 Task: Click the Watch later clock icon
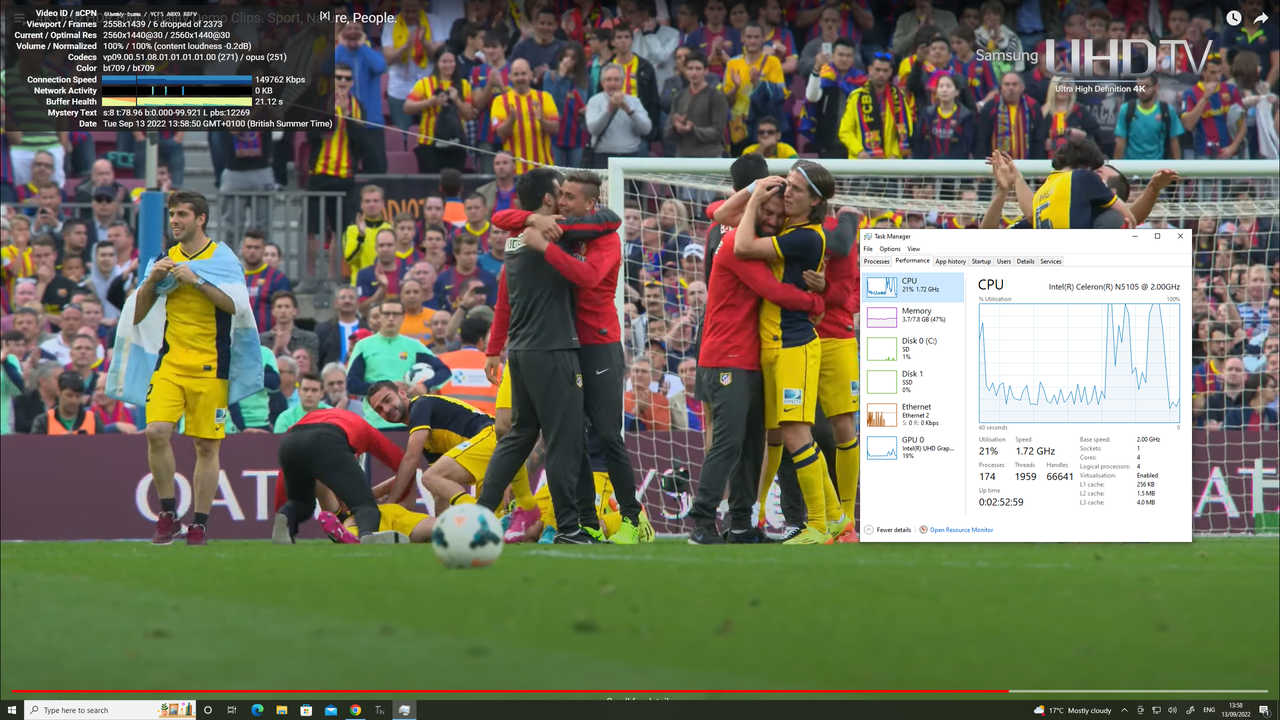(1234, 18)
